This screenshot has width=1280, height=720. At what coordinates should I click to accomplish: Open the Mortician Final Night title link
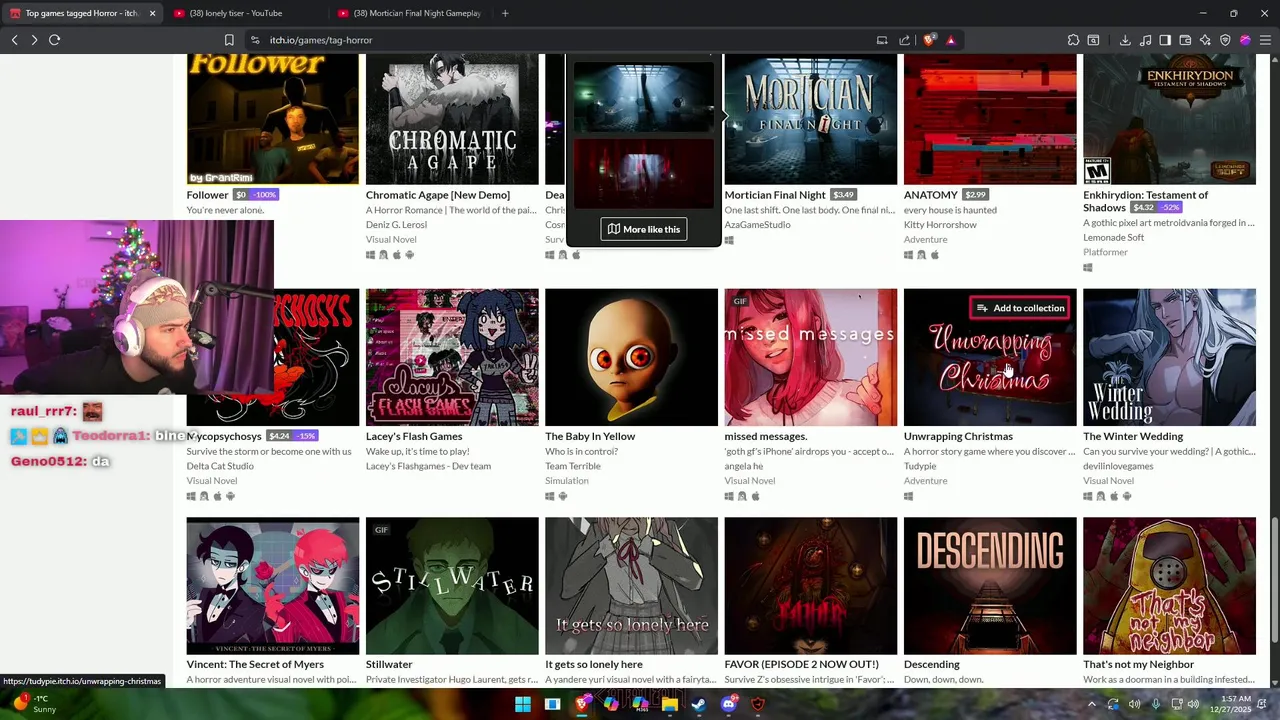pyautogui.click(x=774, y=195)
